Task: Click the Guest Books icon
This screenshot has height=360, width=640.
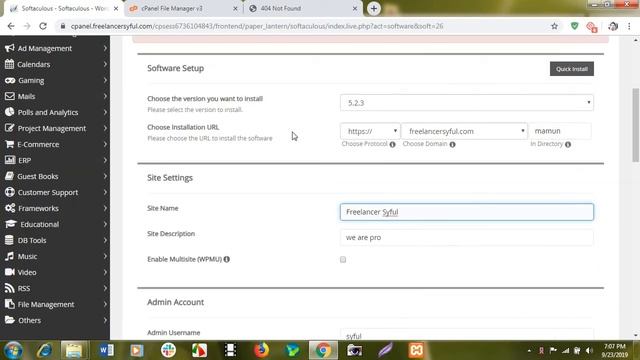Action: 9,176
